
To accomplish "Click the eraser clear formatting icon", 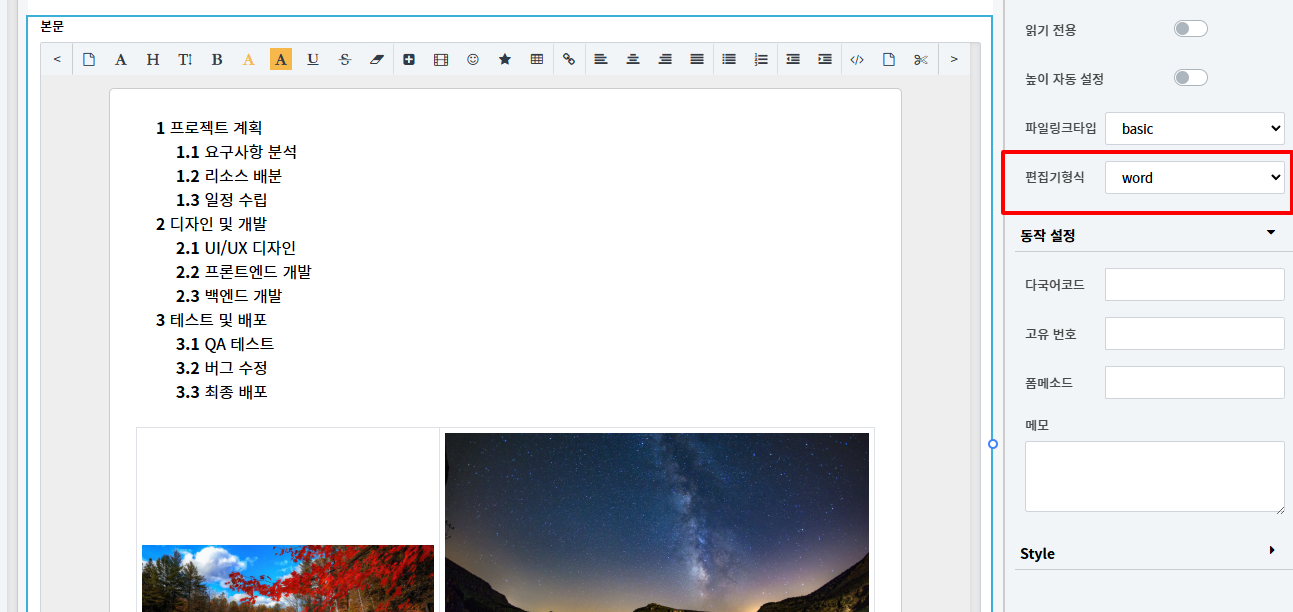I will [x=377, y=60].
